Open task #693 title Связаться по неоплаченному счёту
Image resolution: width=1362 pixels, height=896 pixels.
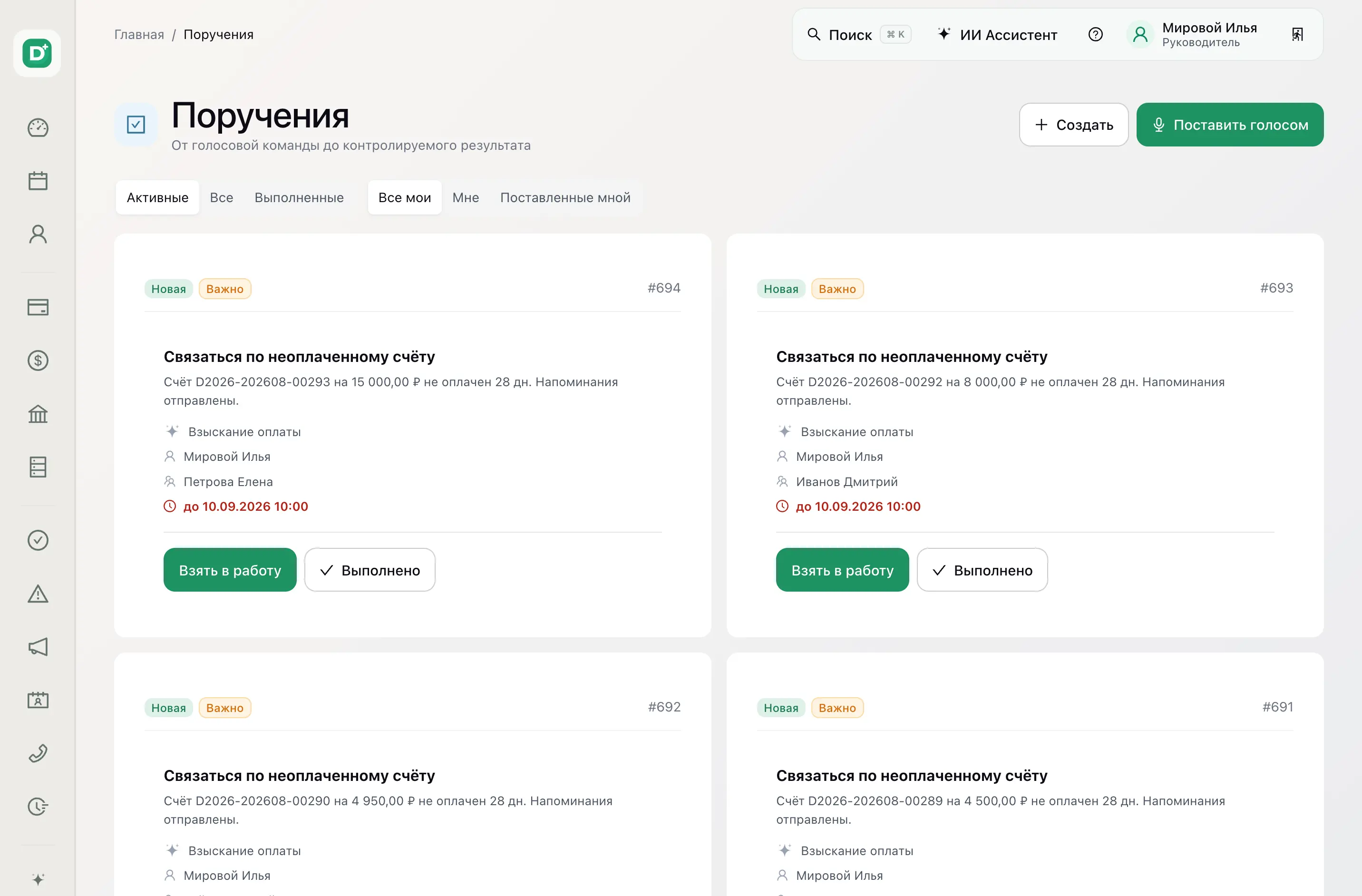click(x=912, y=357)
